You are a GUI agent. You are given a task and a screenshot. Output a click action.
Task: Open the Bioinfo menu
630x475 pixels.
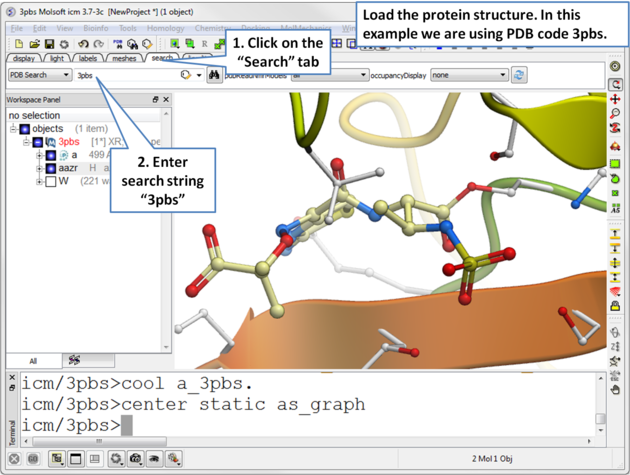coord(96,29)
